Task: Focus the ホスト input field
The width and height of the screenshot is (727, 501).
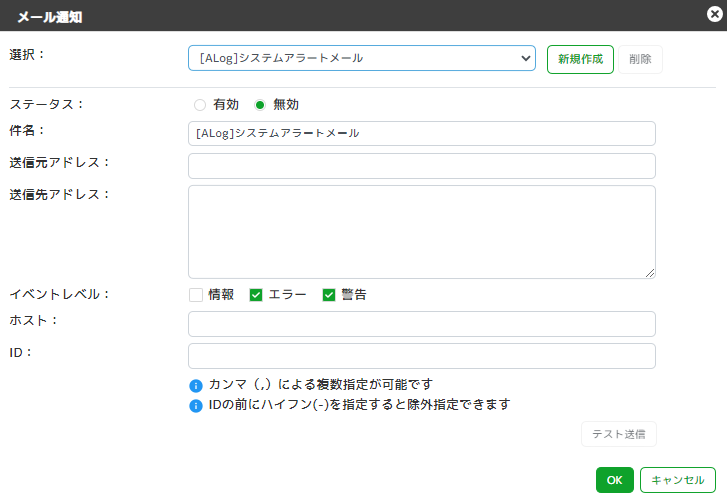Action: (x=421, y=324)
